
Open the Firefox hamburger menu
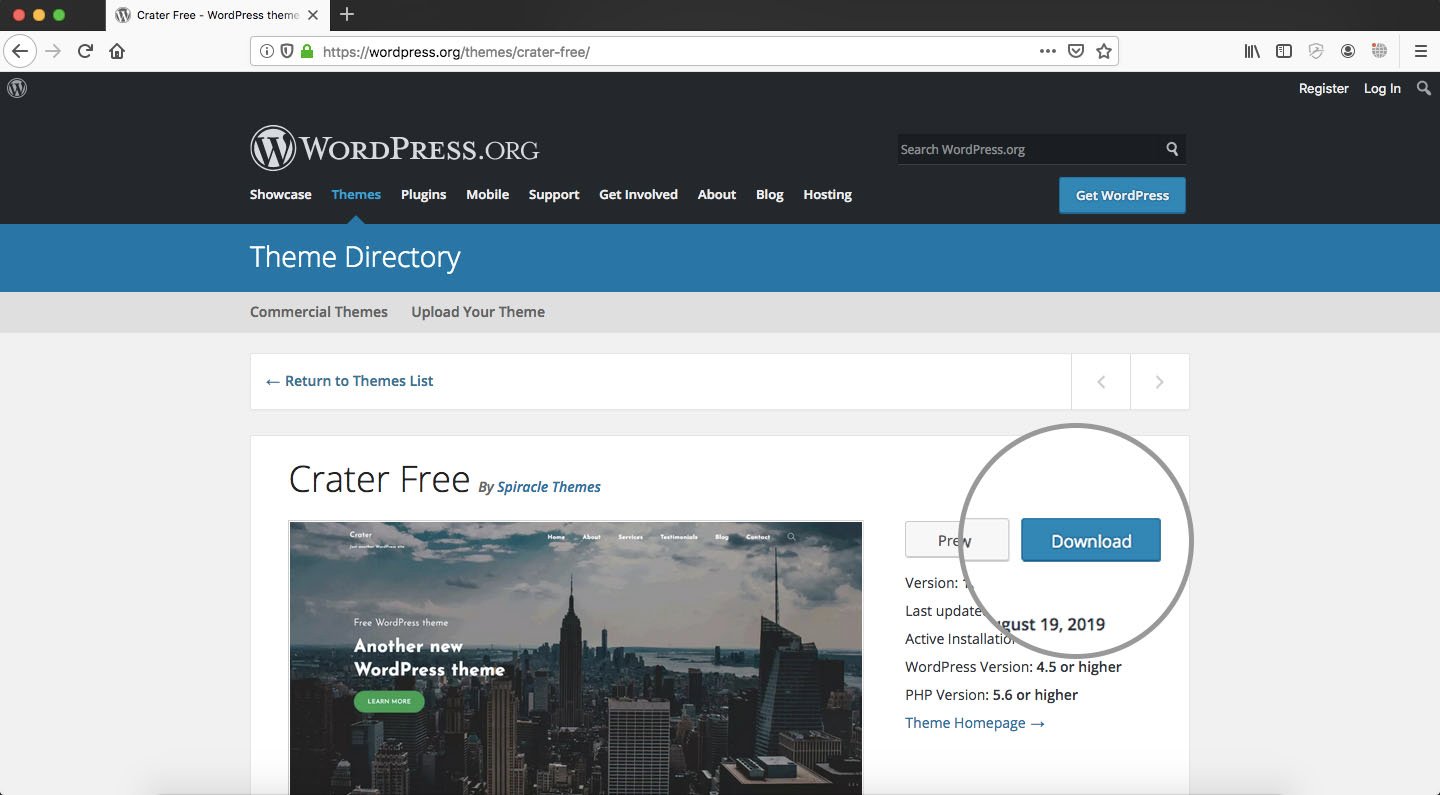point(1420,51)
